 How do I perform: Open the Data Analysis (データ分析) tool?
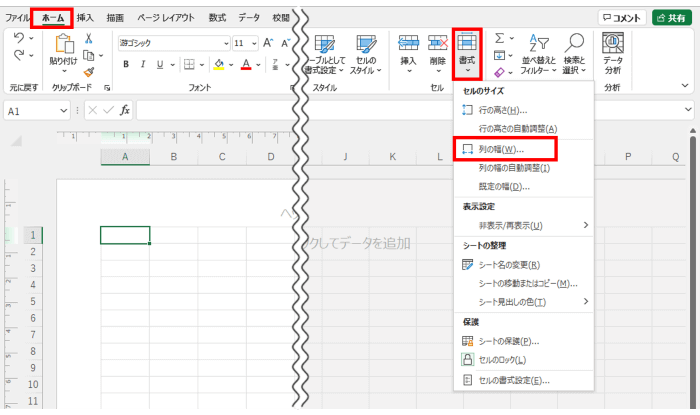pyautogui.click(x=613, y=54)
